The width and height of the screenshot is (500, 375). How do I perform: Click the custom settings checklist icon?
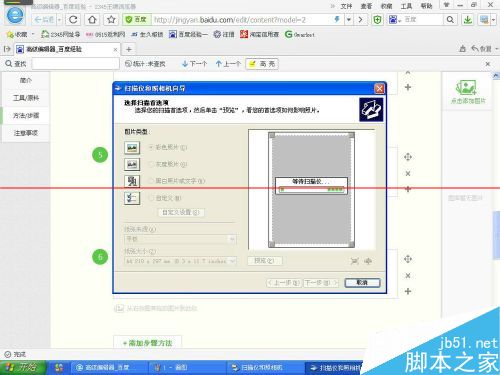[x=132, y=198]
